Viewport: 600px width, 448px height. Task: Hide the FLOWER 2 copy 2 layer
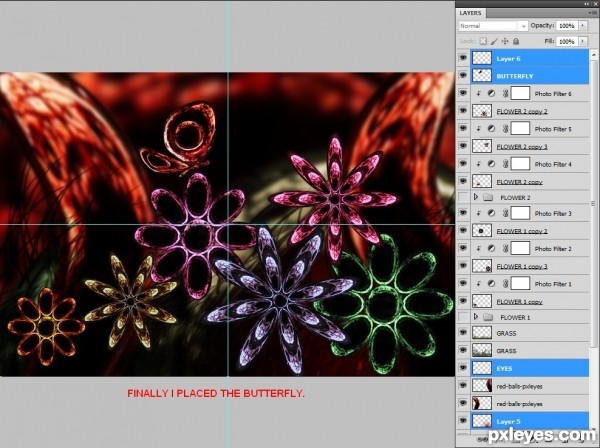(x=463, y=111)
